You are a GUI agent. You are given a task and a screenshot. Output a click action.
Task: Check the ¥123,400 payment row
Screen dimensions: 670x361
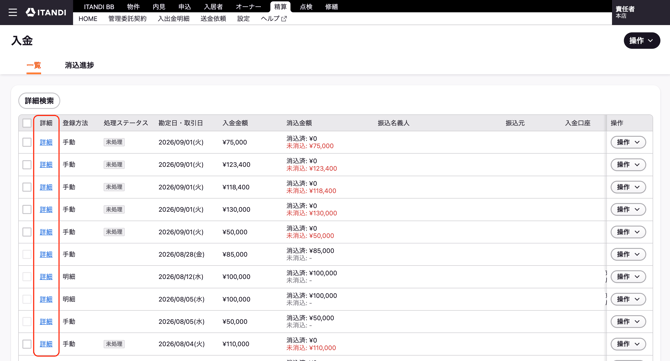(x=27, y=164)
